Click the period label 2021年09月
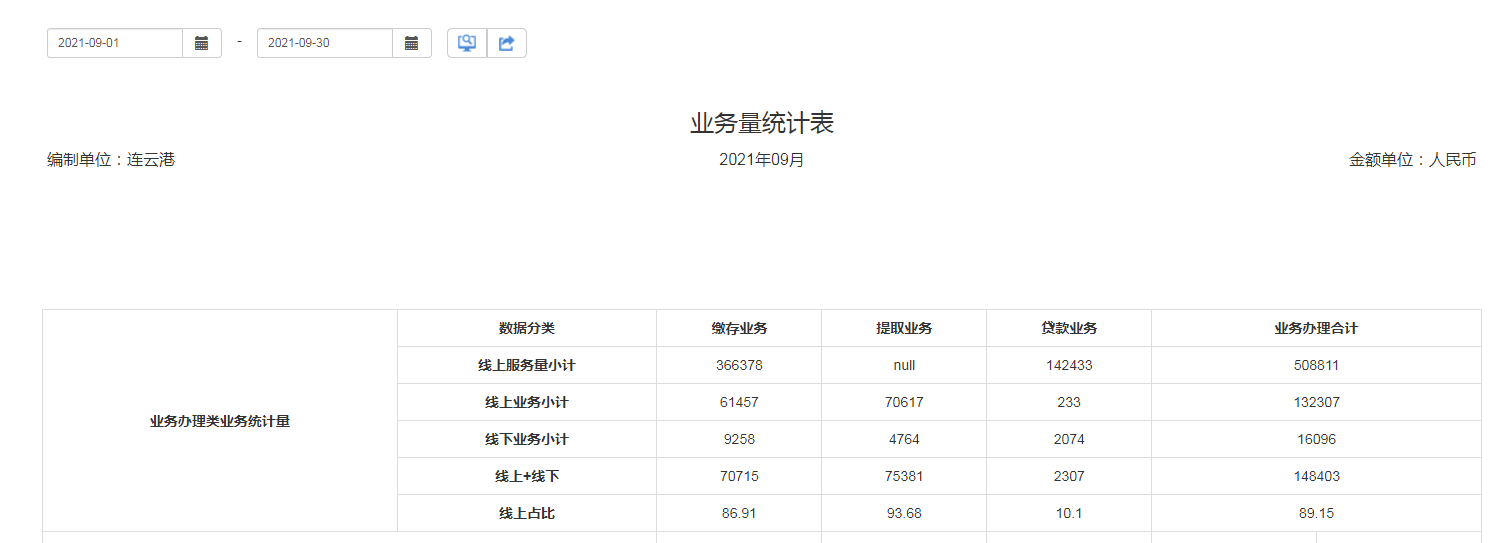Image resolution: width=1506 pixels, height=543 pixels. (762, 160)
